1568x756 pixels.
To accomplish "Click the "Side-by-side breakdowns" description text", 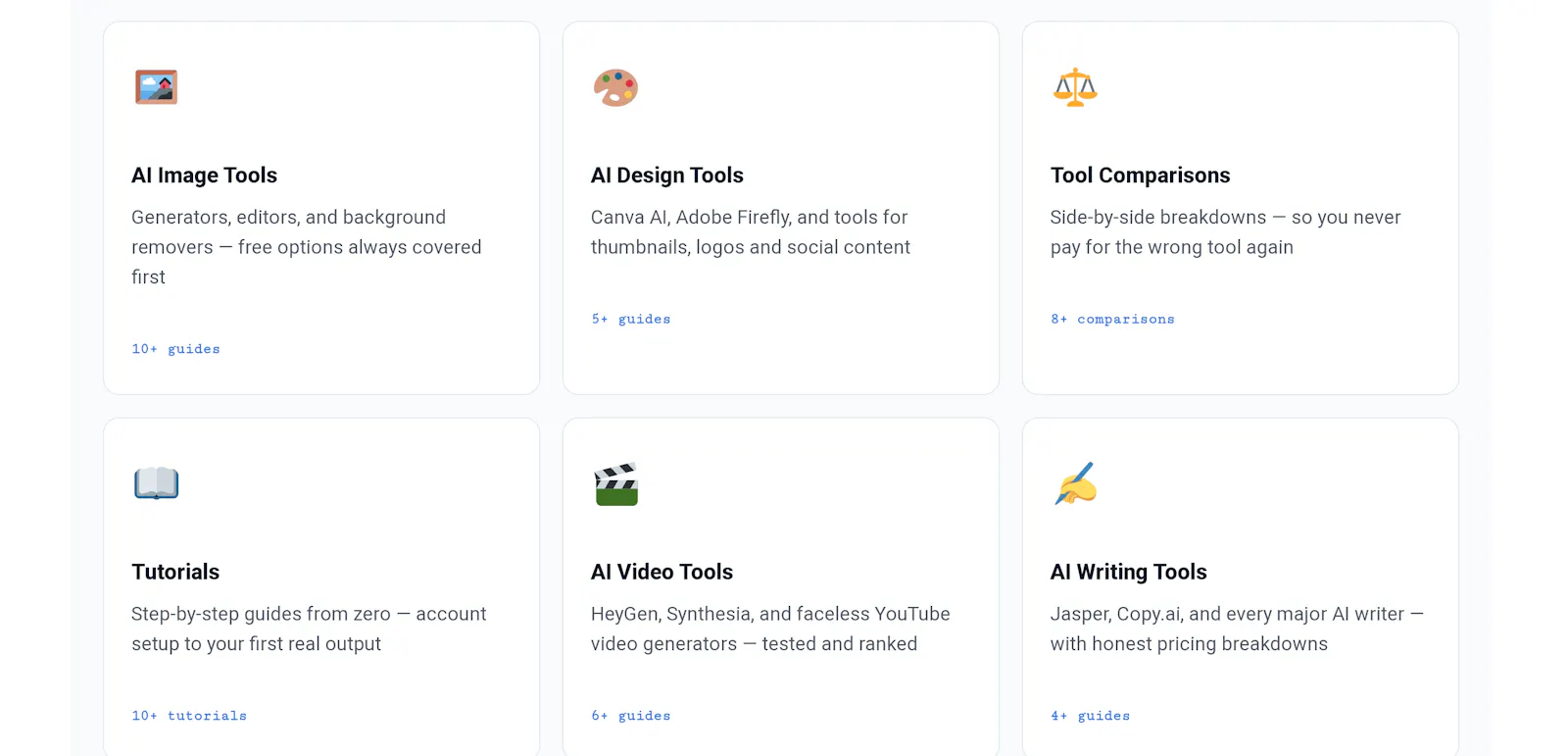I will tap(1226, 232).
